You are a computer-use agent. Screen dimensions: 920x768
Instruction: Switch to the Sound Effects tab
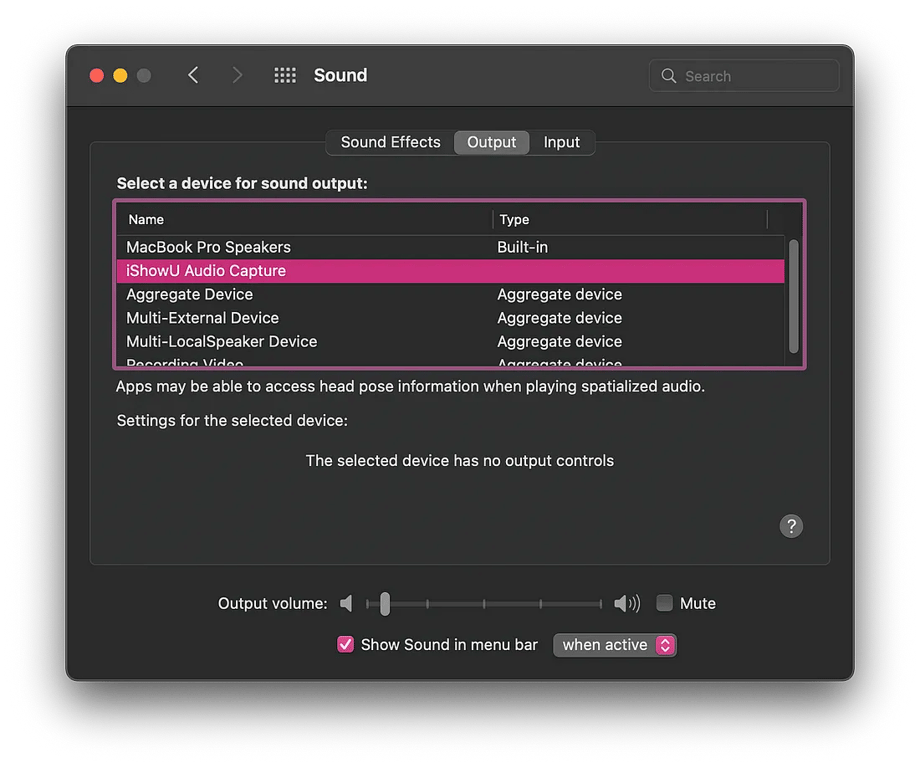tap(390, 142)
